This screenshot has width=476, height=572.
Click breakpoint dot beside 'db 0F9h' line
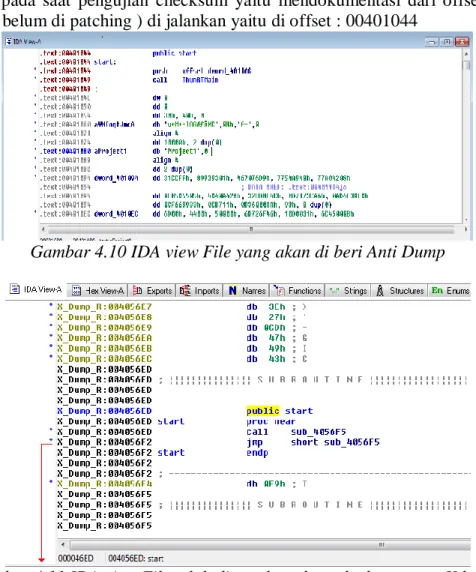tap(51, 482)
